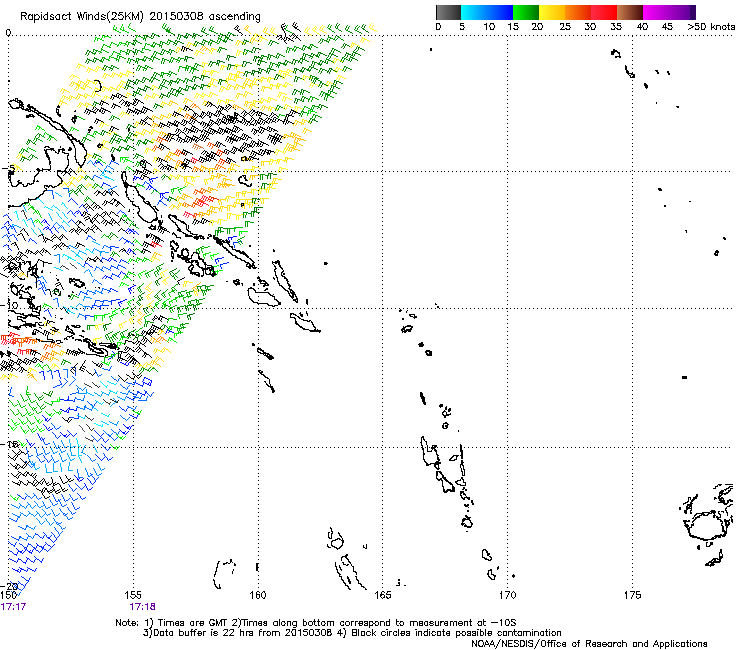
Task: Click the longitude label '175'
Action: (x=632, y=595)
